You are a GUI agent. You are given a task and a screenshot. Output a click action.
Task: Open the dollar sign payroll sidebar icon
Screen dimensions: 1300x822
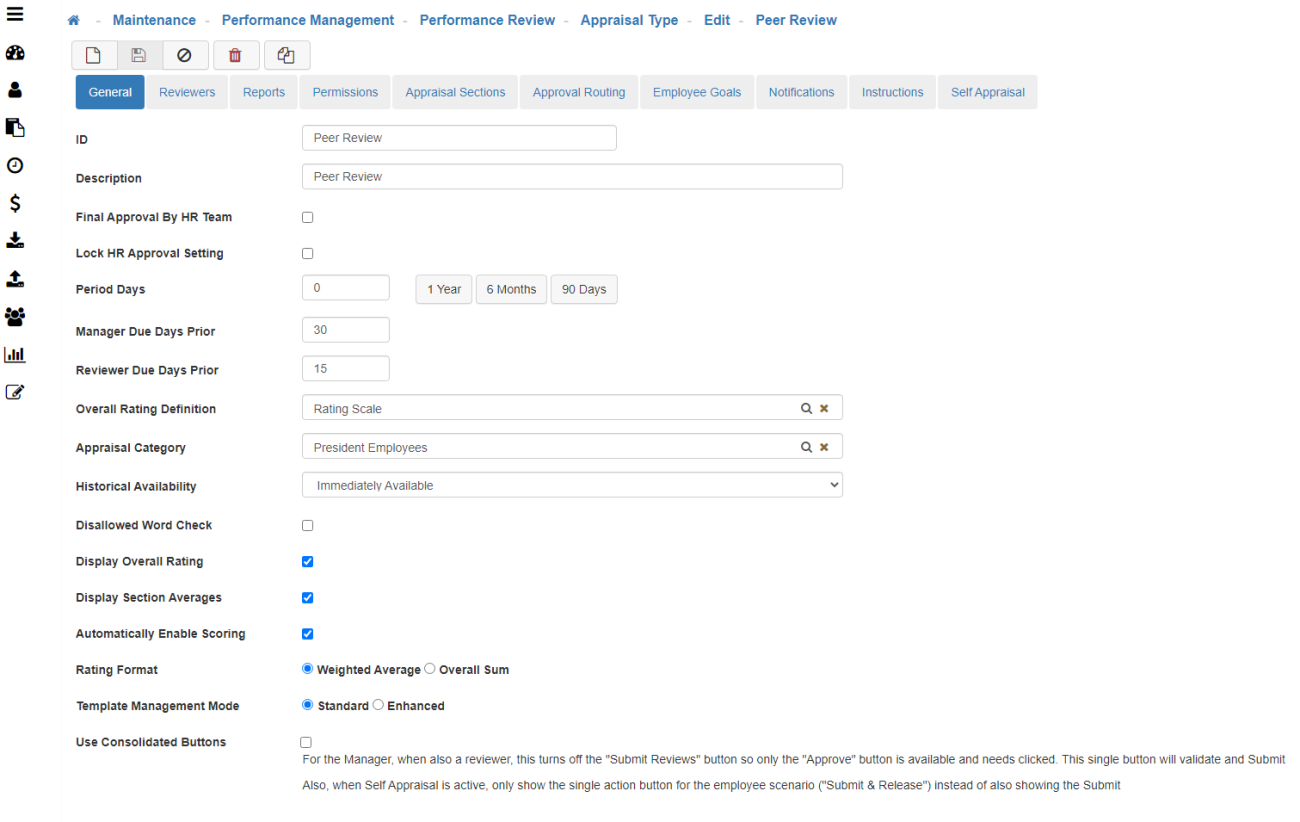tap(15, 203)
